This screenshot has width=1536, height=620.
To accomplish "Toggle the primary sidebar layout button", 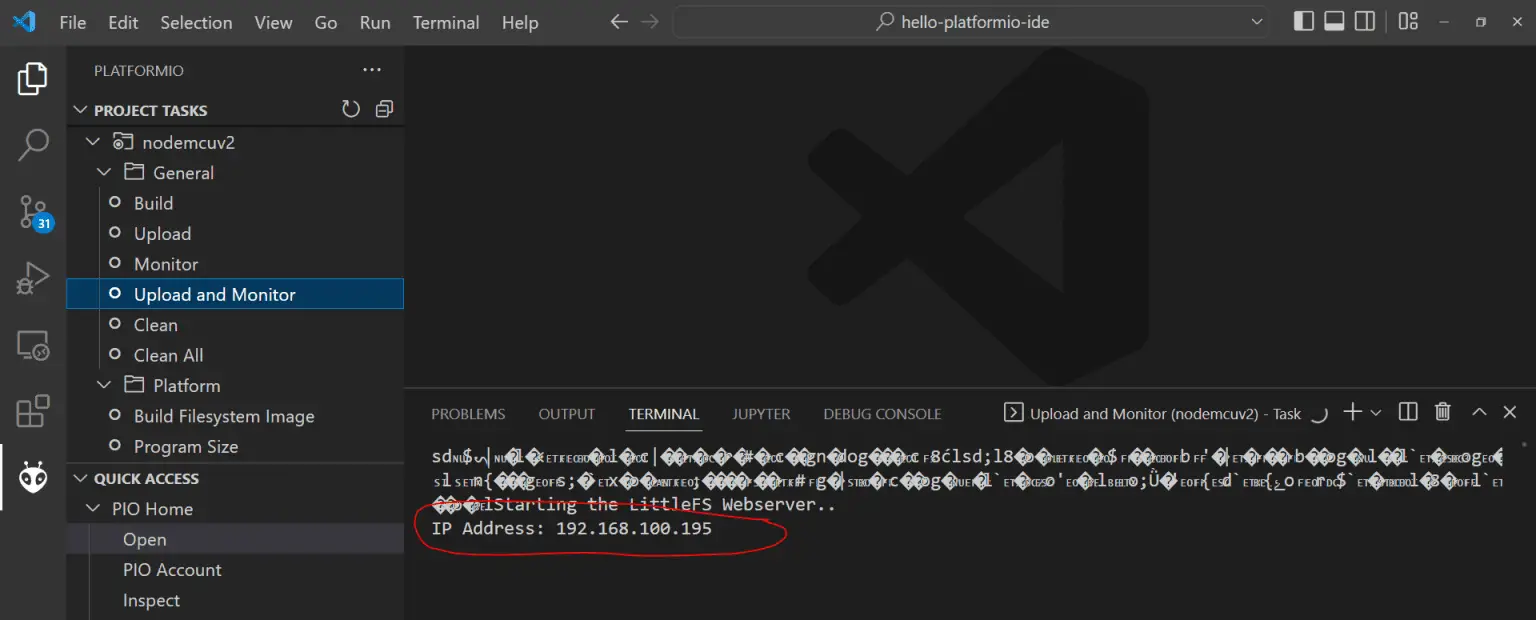I will pyautogui.click(x=1304, y=21).
